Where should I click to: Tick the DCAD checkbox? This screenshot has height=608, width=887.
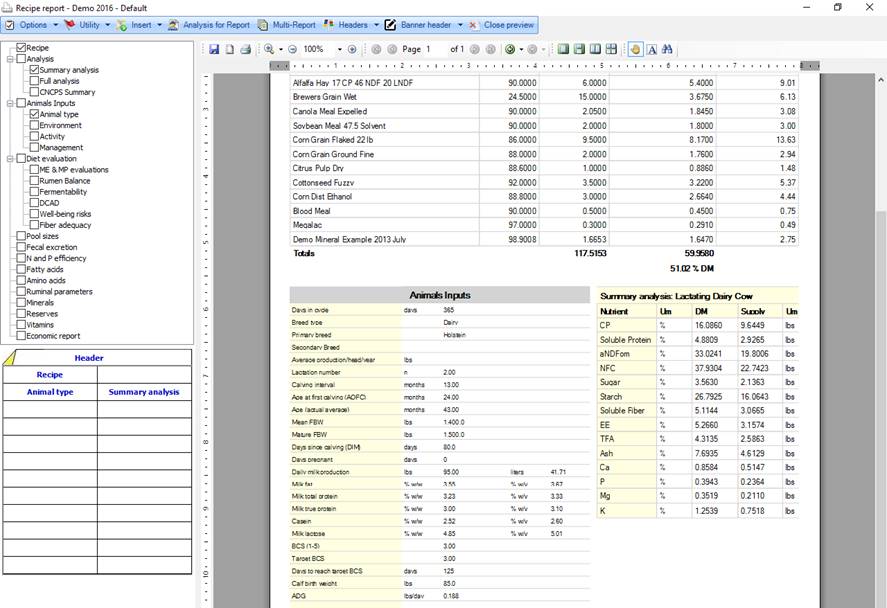[34, 202]
